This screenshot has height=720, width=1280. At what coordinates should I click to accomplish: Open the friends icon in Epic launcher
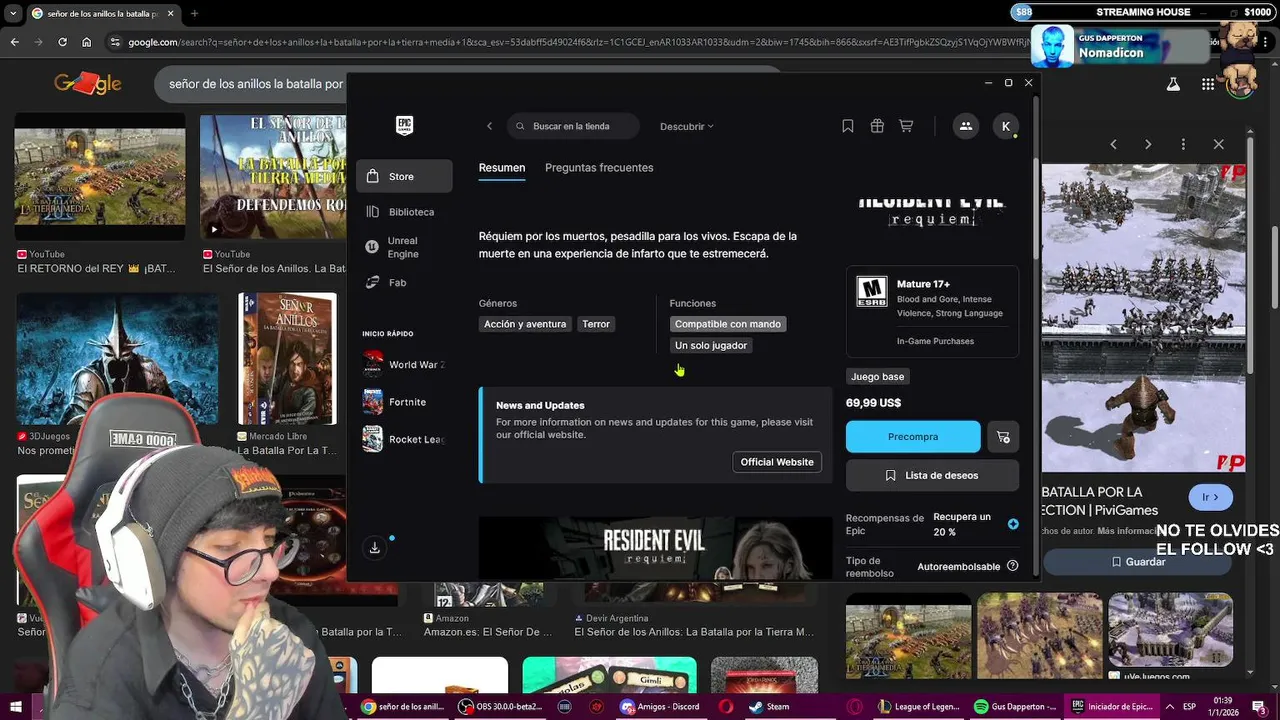966,126
